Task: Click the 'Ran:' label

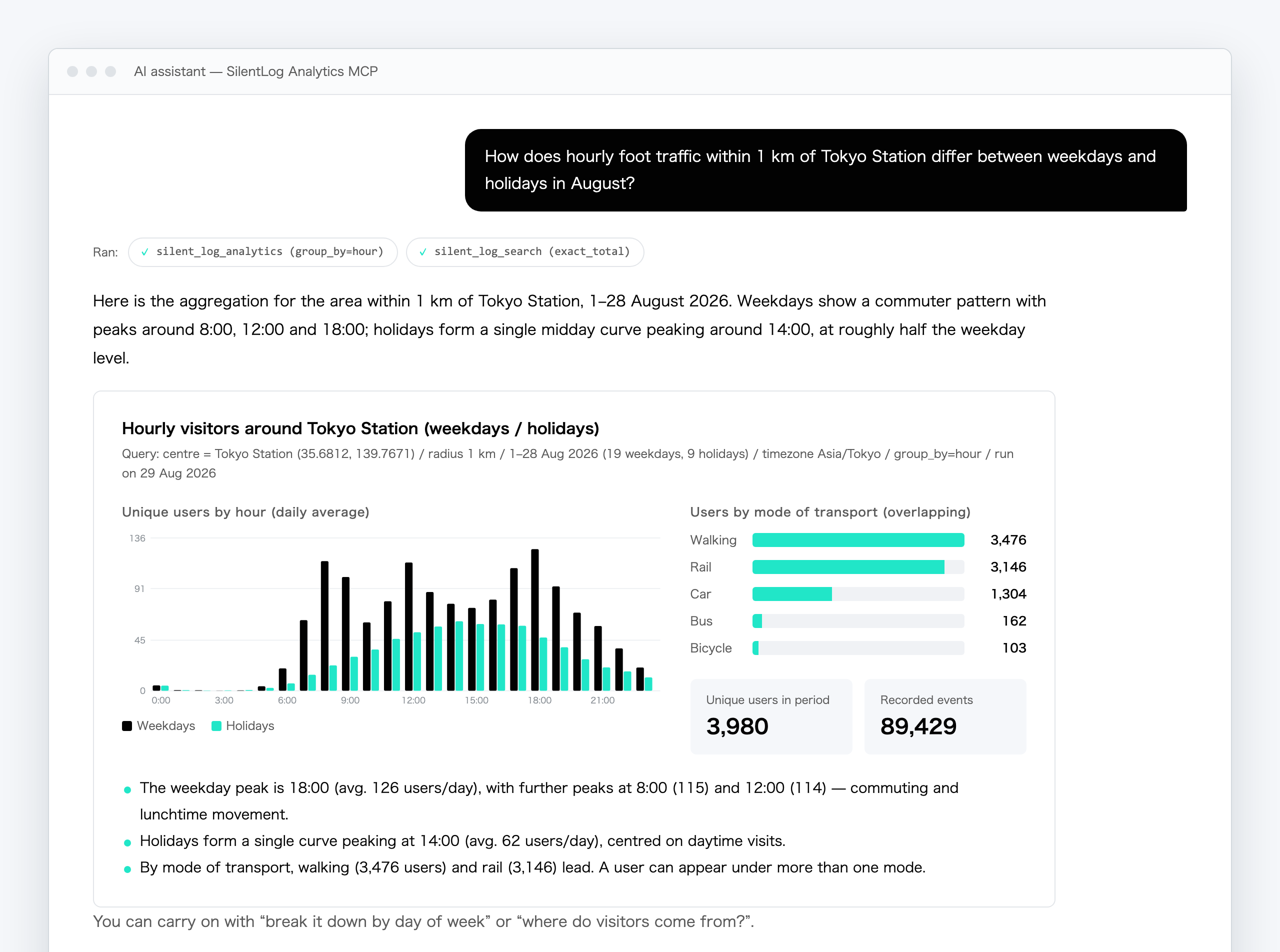Action: coord(105,252)
